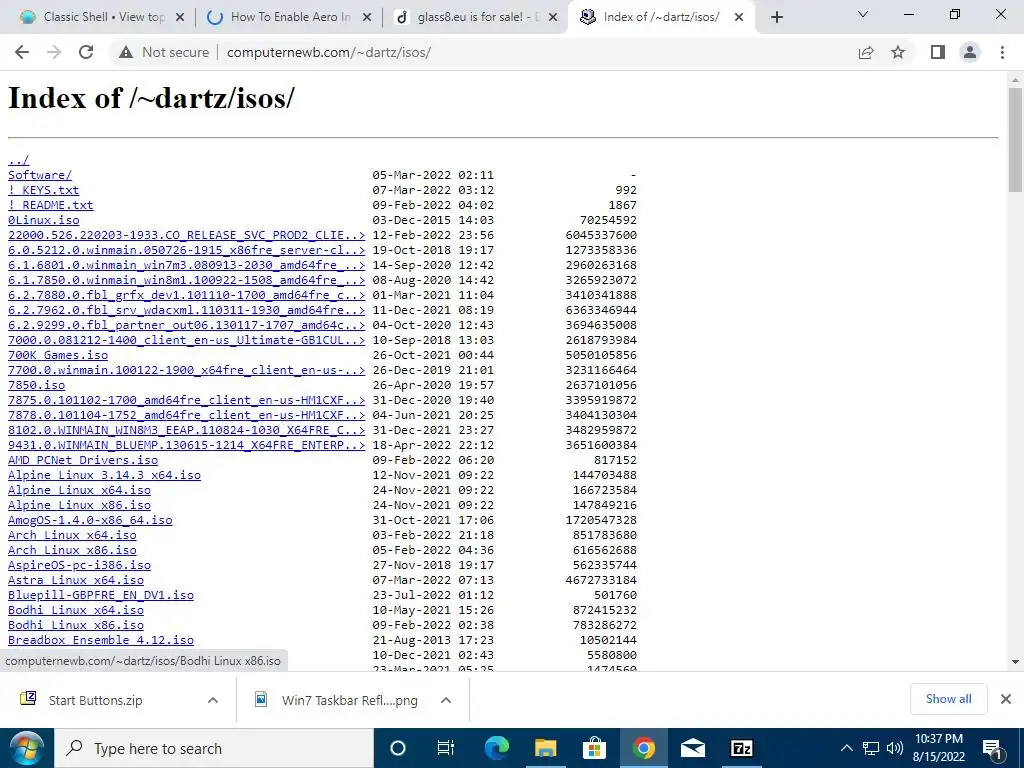
Task: Open the Chrome profile avatar
Action: click(970, 52)
